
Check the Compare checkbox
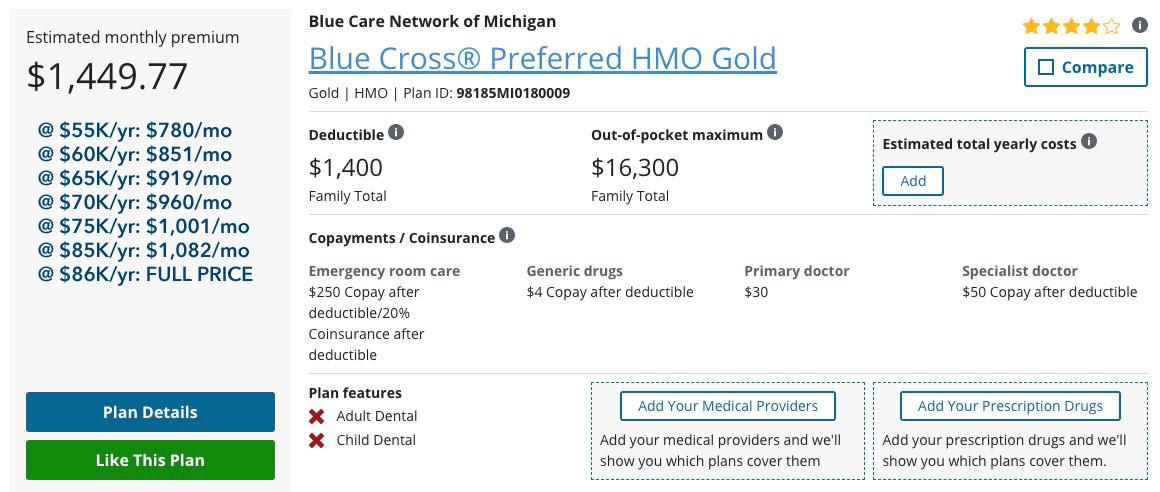pos(1046,68)
